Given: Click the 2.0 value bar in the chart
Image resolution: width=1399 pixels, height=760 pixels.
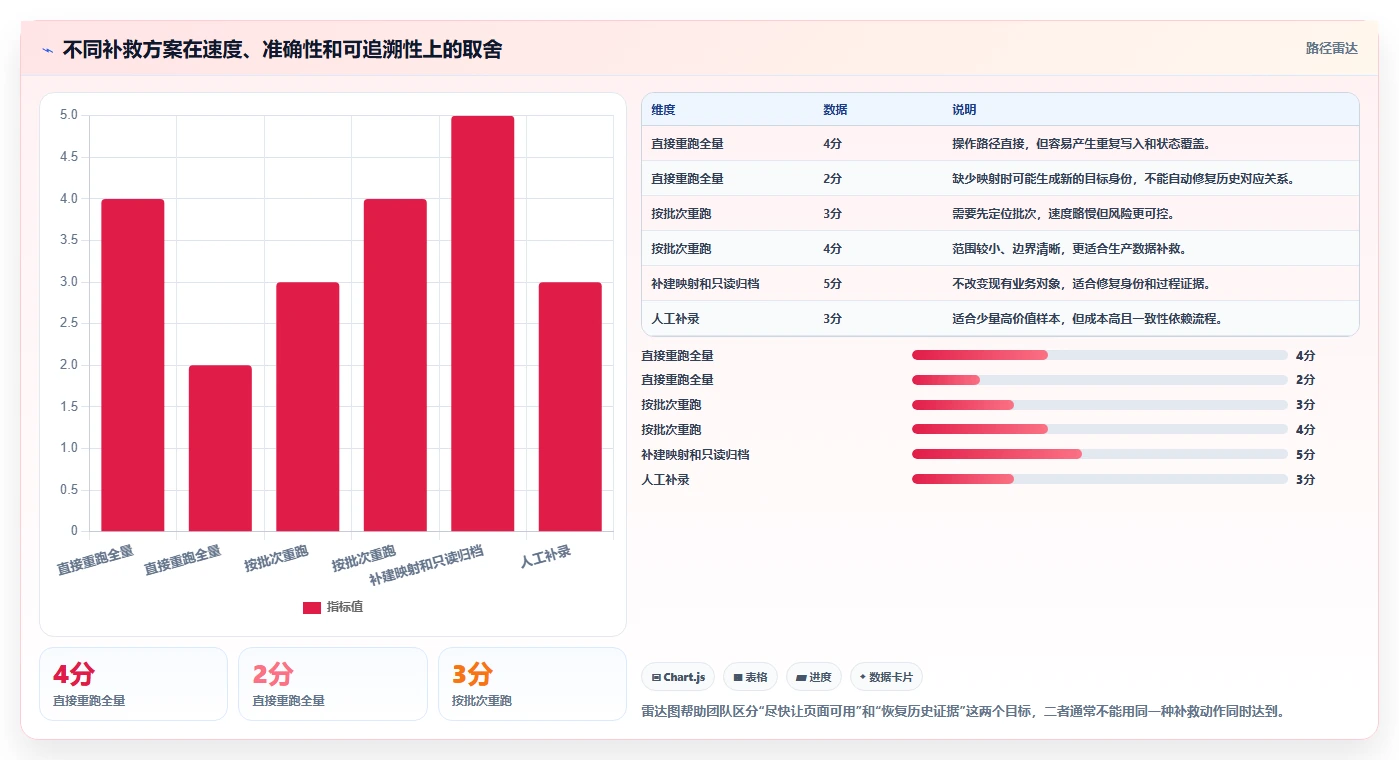Looking at the screenshot, I should 220,448.
